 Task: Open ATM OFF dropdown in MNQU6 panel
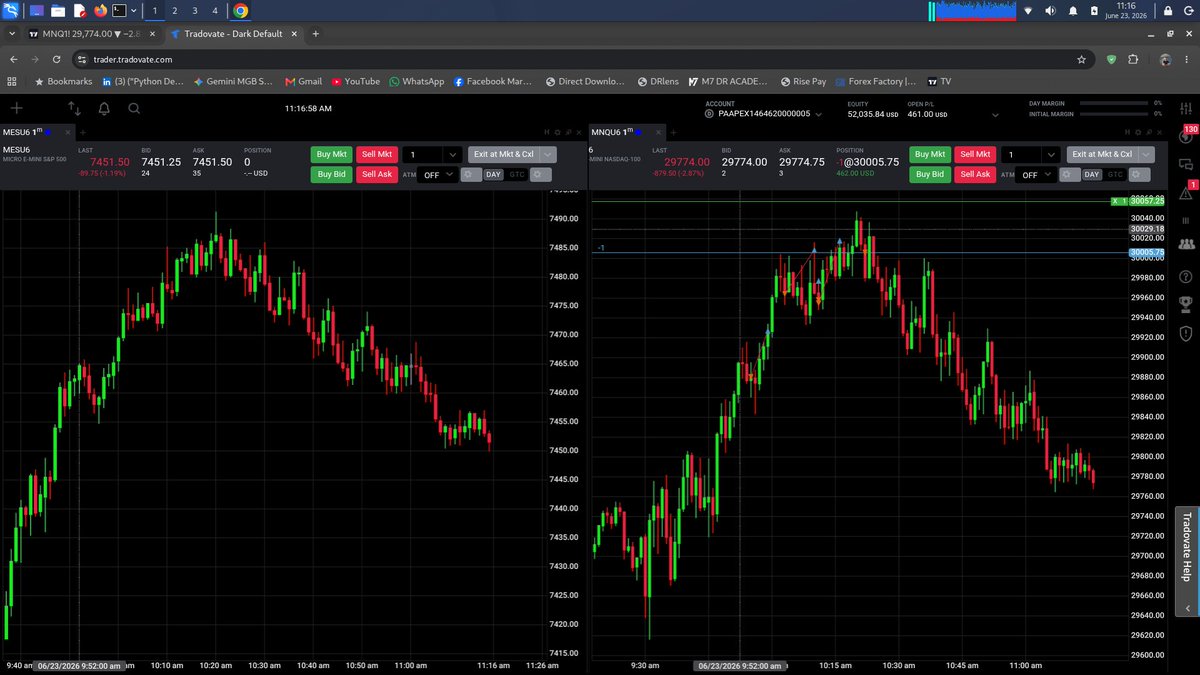click(1035, 174)
